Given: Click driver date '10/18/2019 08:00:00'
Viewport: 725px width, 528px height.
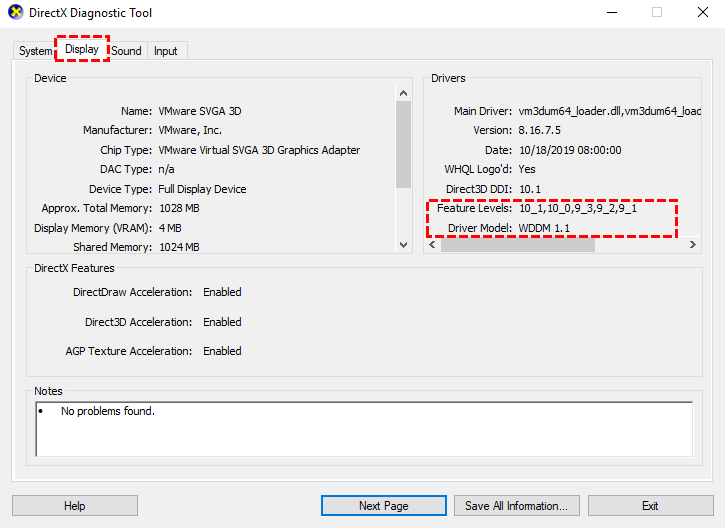Looking at the screenshot, I should [570, 150].
